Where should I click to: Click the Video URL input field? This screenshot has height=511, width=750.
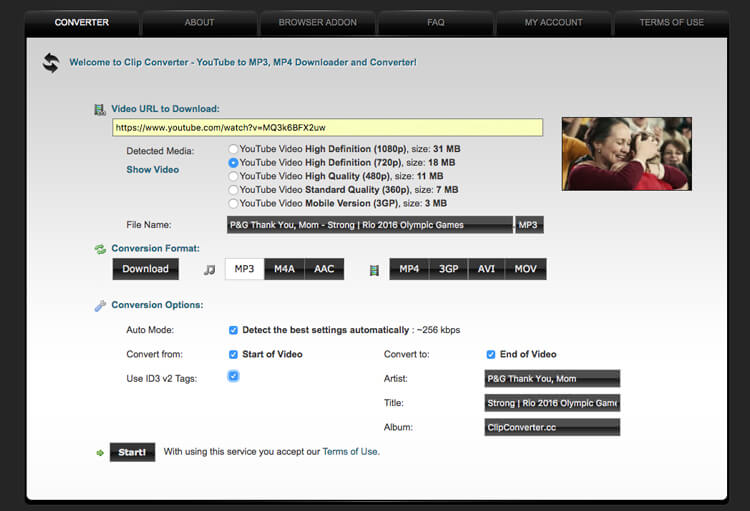(x=328, y=128)
